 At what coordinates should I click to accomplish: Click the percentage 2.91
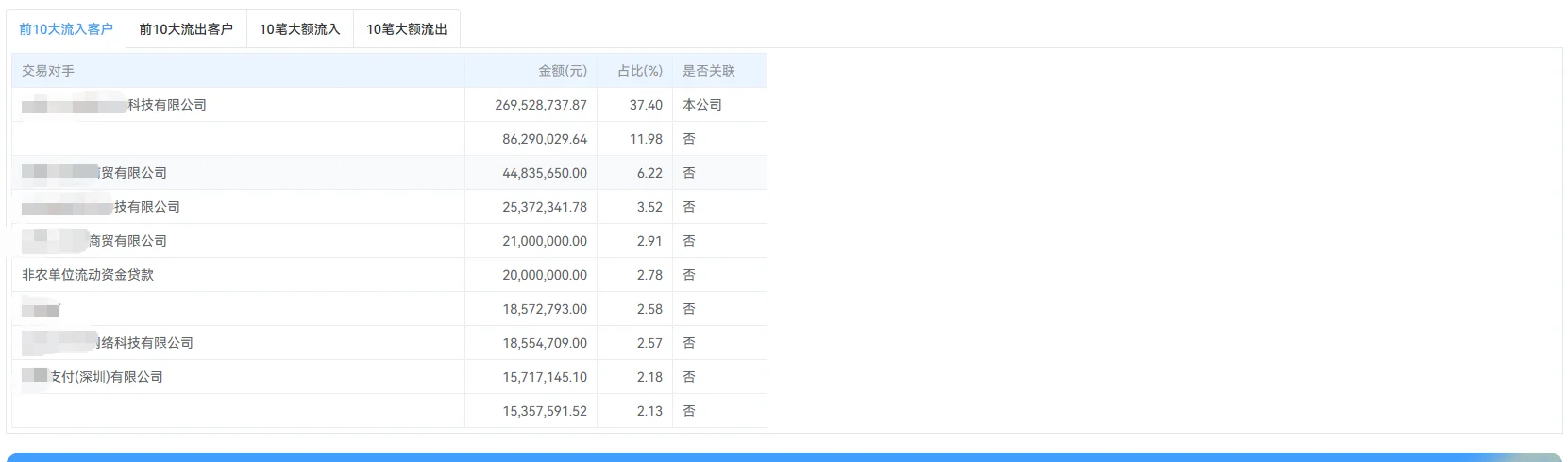pos(649,241)
